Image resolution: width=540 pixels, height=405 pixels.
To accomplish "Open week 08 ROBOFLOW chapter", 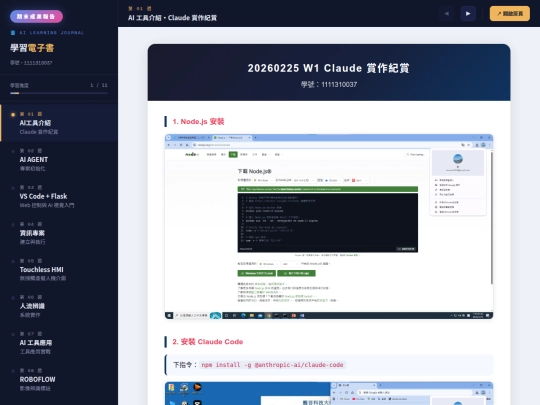I will (59, 379).
